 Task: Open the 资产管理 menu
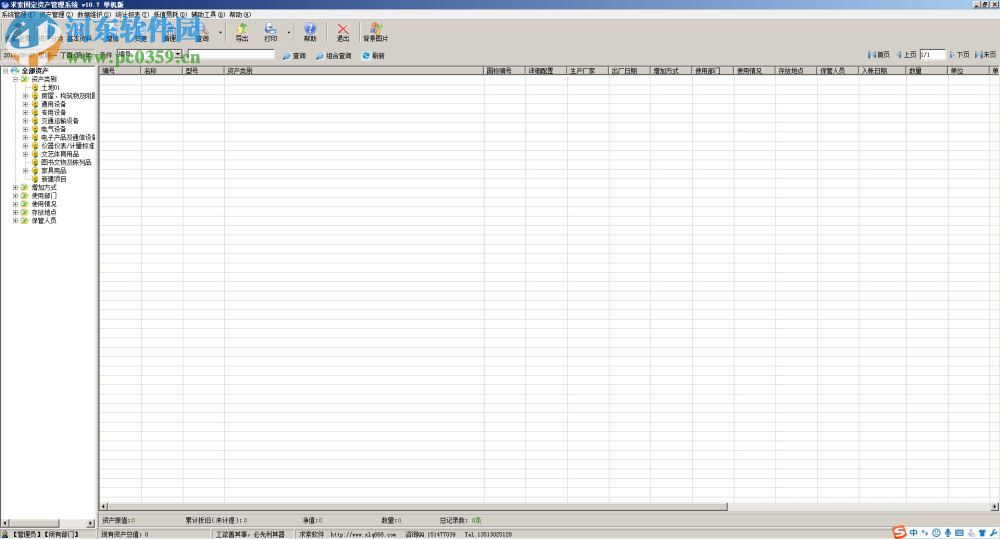point(56,15)
